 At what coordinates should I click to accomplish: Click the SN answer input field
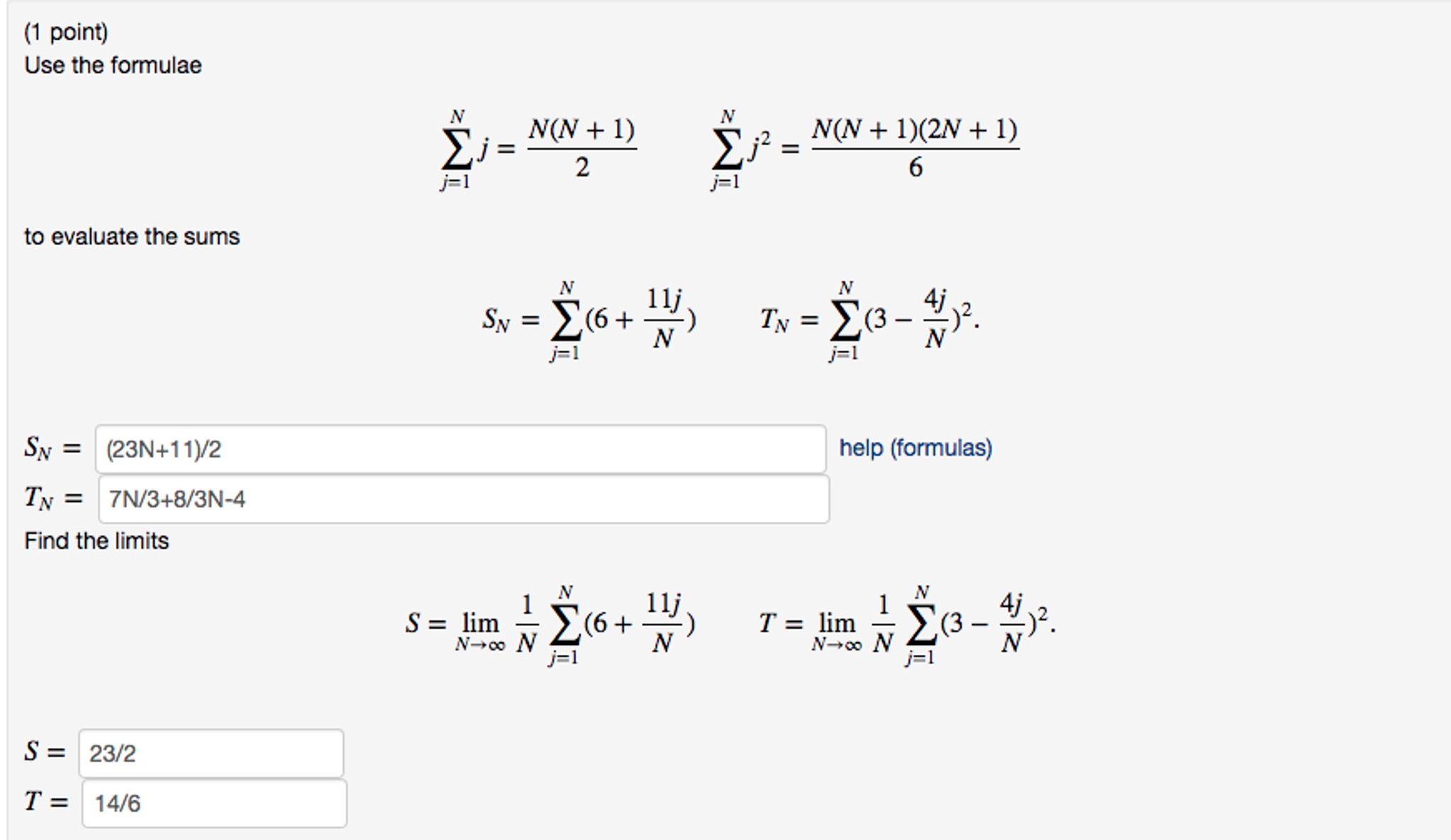click(x=461, y=447)
